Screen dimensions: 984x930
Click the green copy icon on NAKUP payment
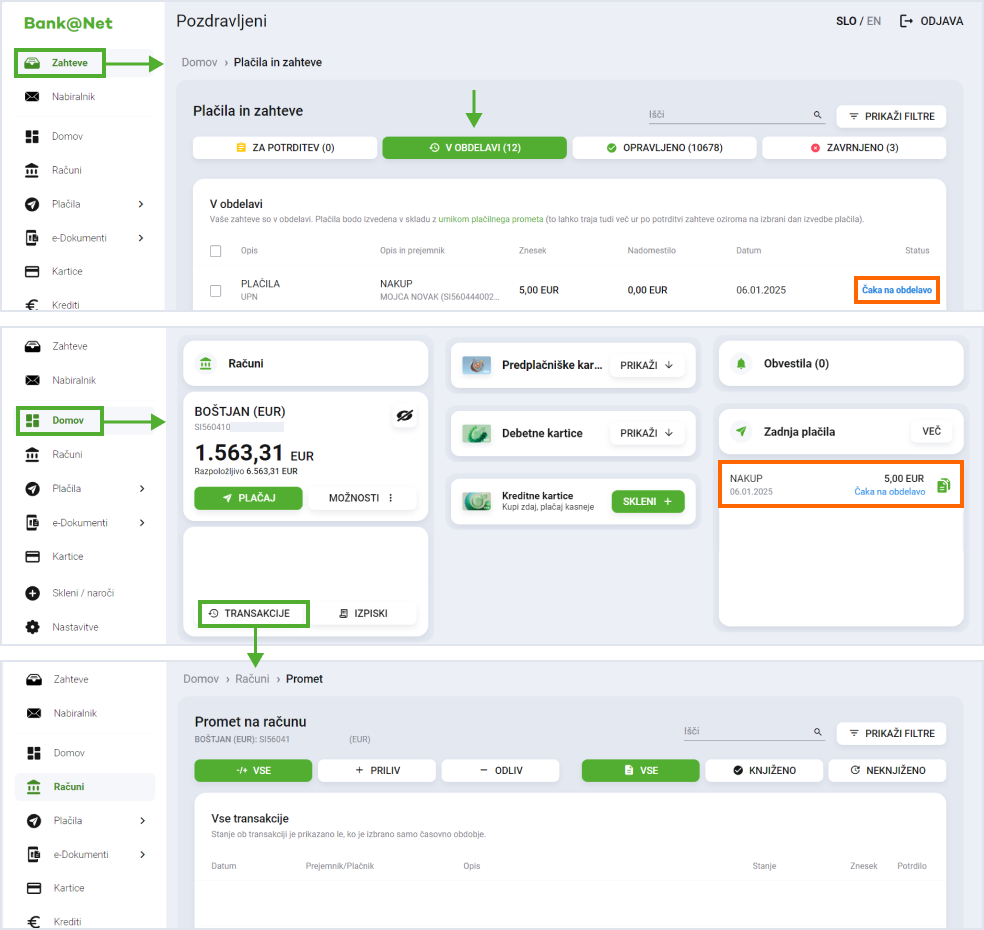(x=943, y=486)
